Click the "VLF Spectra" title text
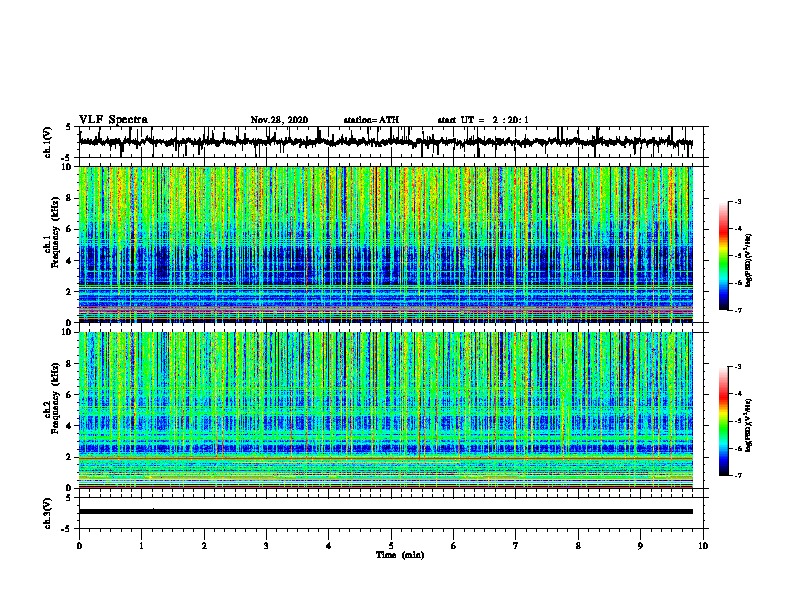This screenshot has width=792, height=612. tap(113, 120)
